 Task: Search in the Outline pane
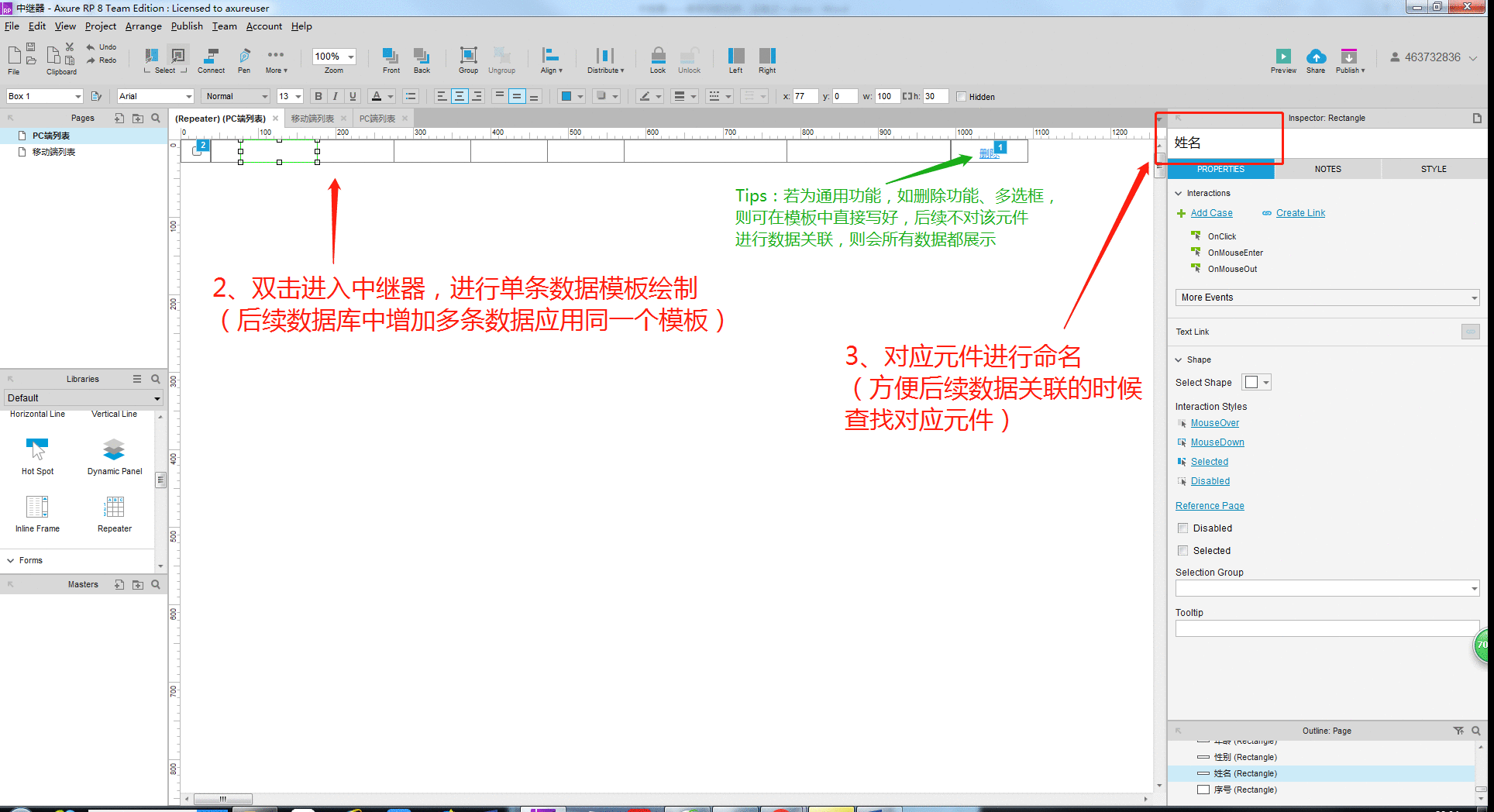pos(1476,731)
